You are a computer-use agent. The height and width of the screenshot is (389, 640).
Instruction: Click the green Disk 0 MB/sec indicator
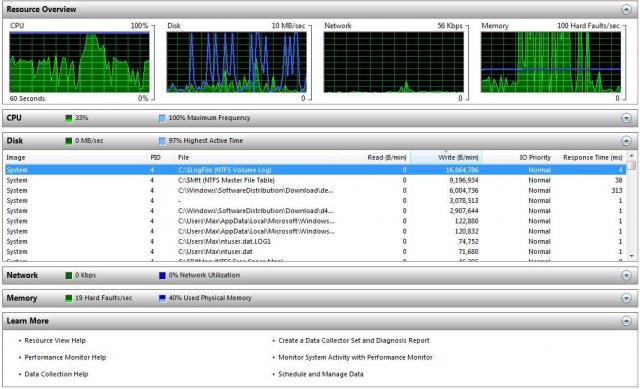point(69,141)
